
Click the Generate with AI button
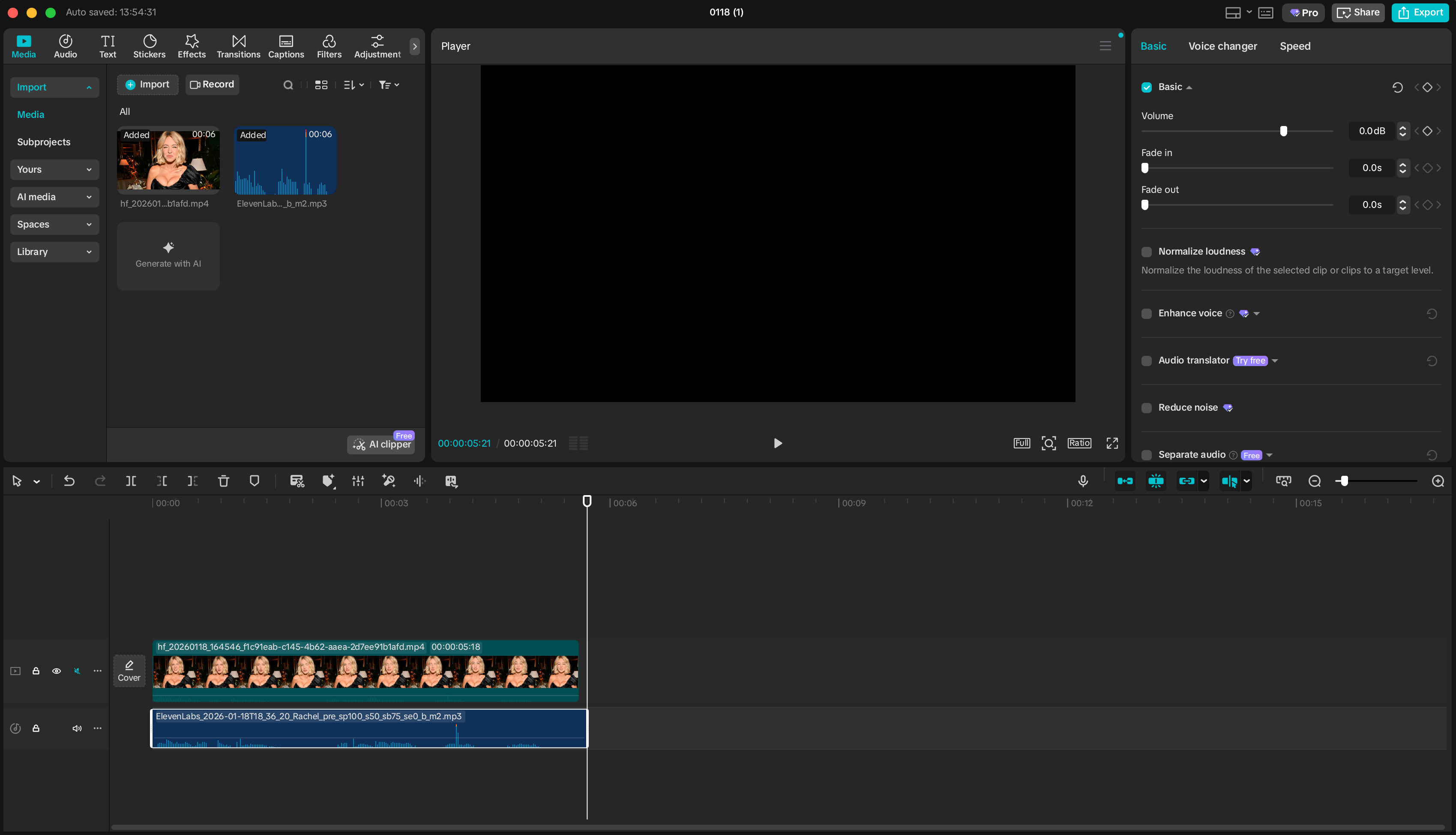coord(168,256)
